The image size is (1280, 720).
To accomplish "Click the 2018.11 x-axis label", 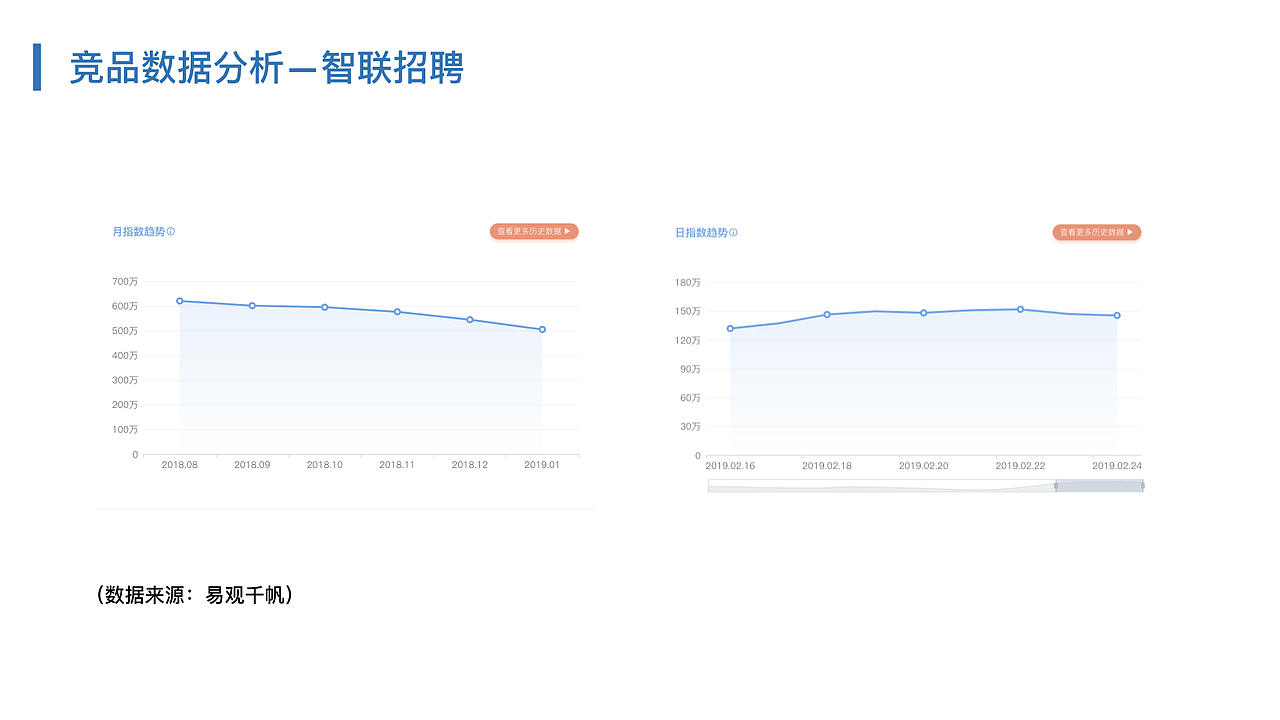I will coord(397,465).
